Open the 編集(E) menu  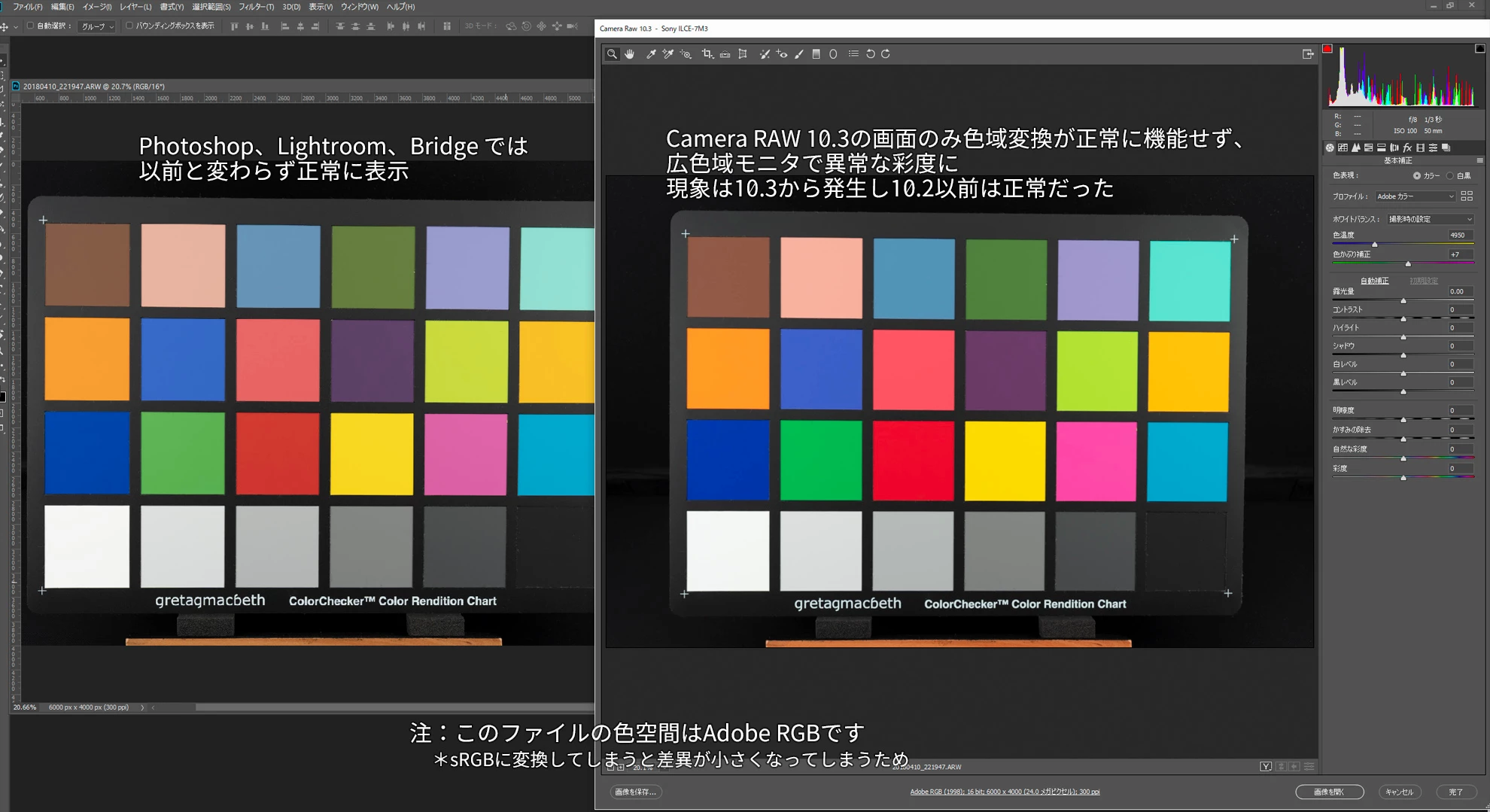coord(62,7)
